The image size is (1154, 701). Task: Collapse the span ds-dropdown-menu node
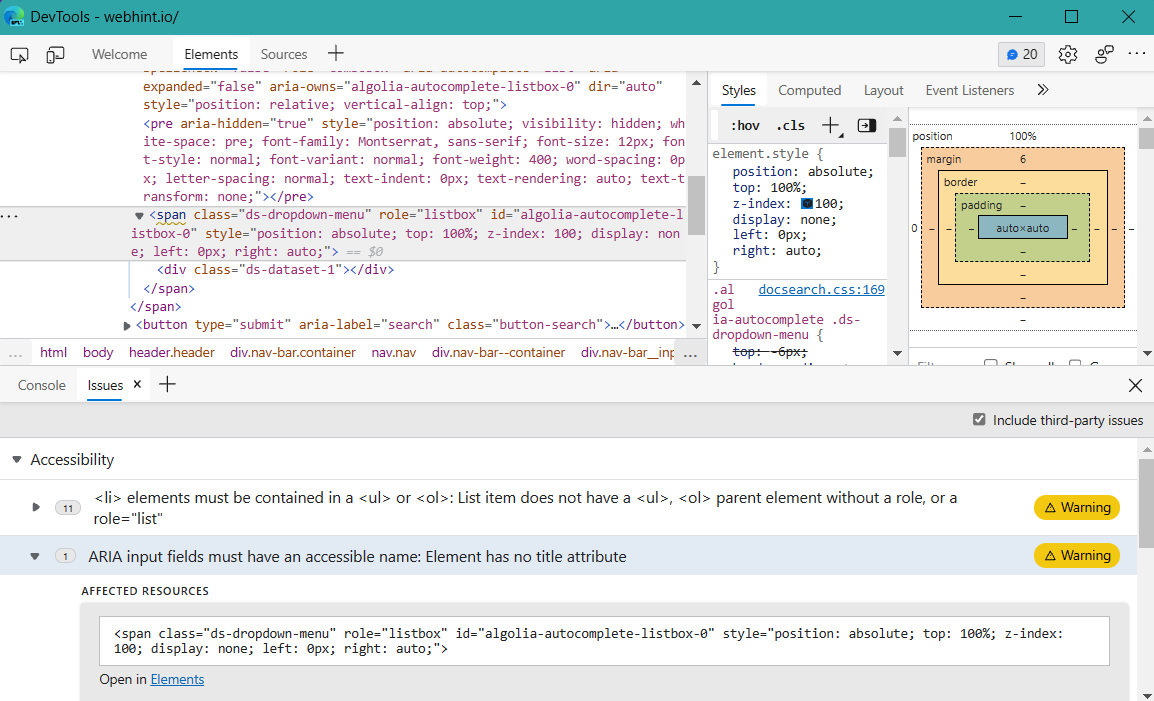(x=139, y=216)
